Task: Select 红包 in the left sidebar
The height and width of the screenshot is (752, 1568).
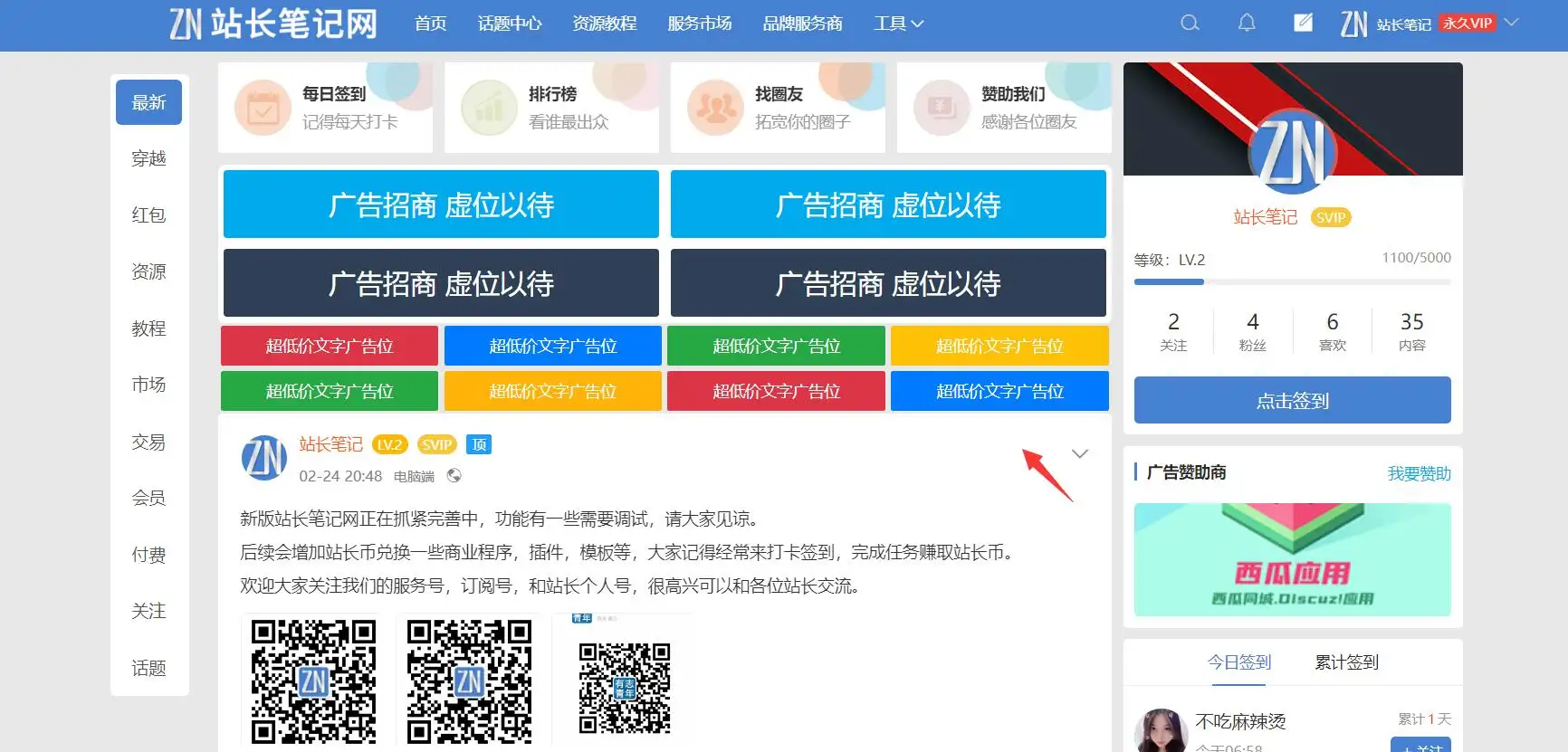Action: click(x=148, y=215)
